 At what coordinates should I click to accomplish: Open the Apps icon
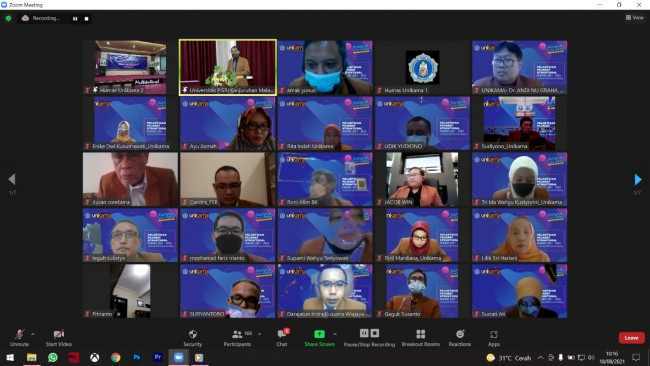tap(493, 334)
